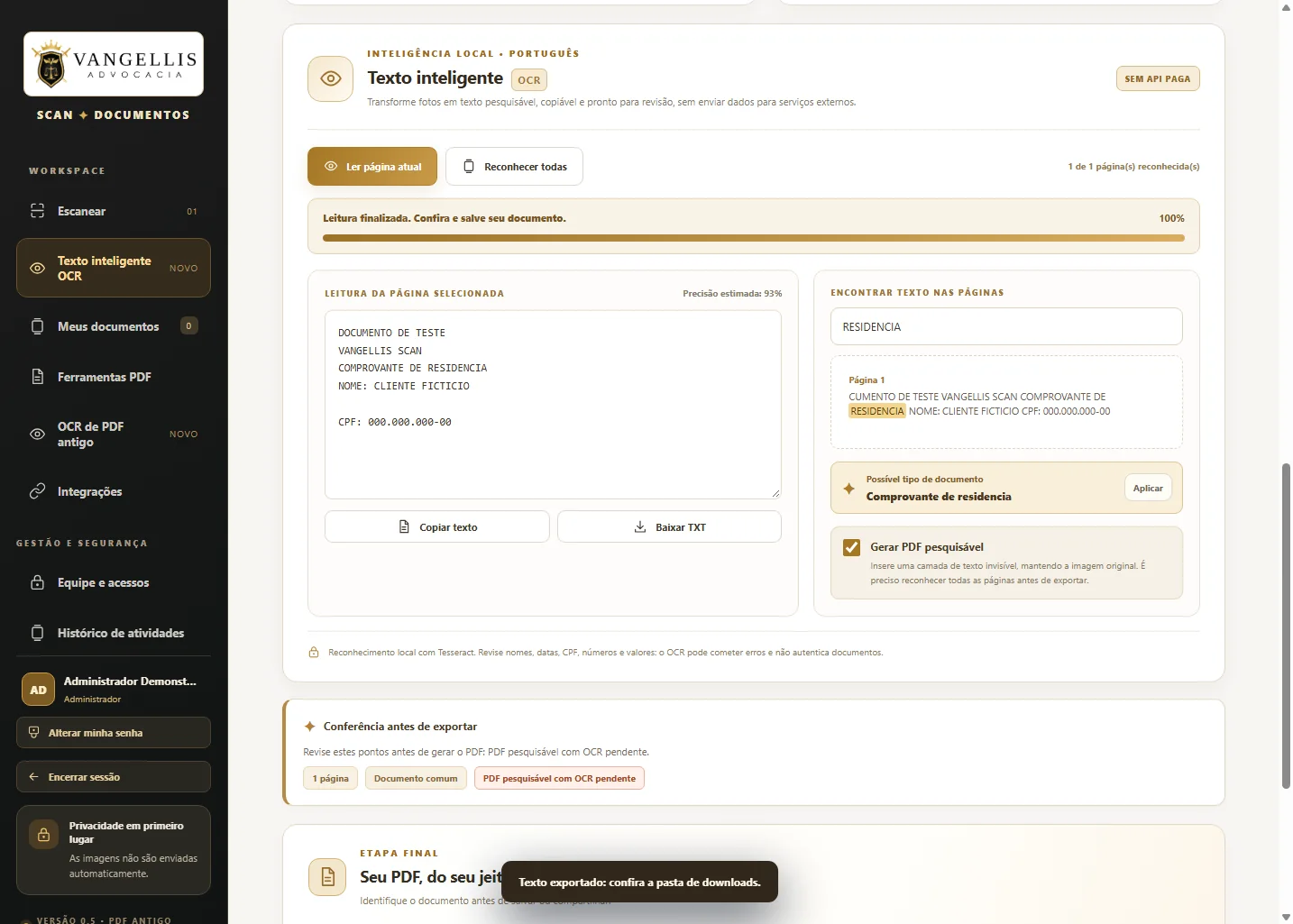Open the Integrações section
The height and width of the screenshot is (924, 1293).
coord(114,491)
